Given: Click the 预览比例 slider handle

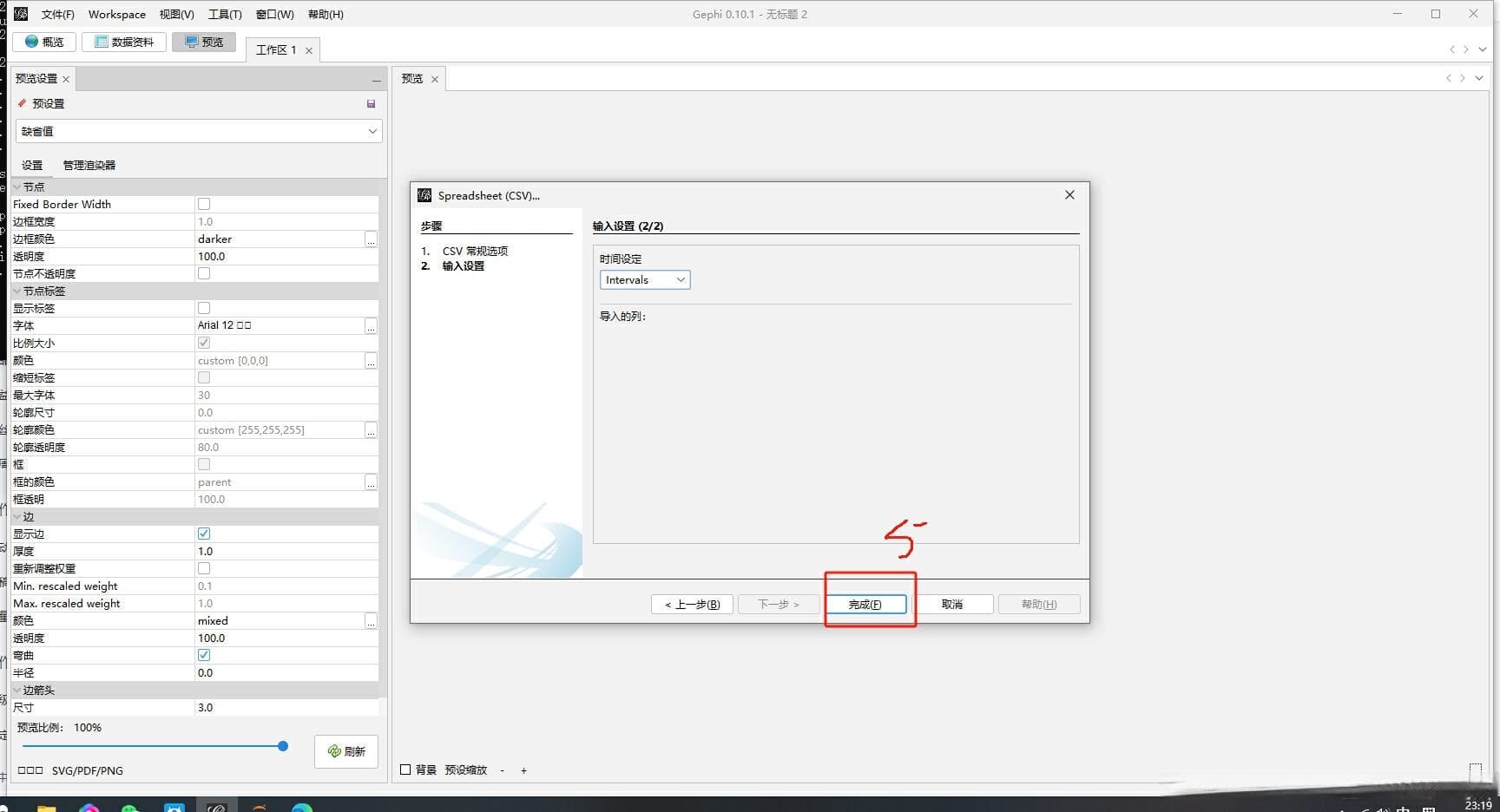Looking at the screenshot, I should coord(283,746).
